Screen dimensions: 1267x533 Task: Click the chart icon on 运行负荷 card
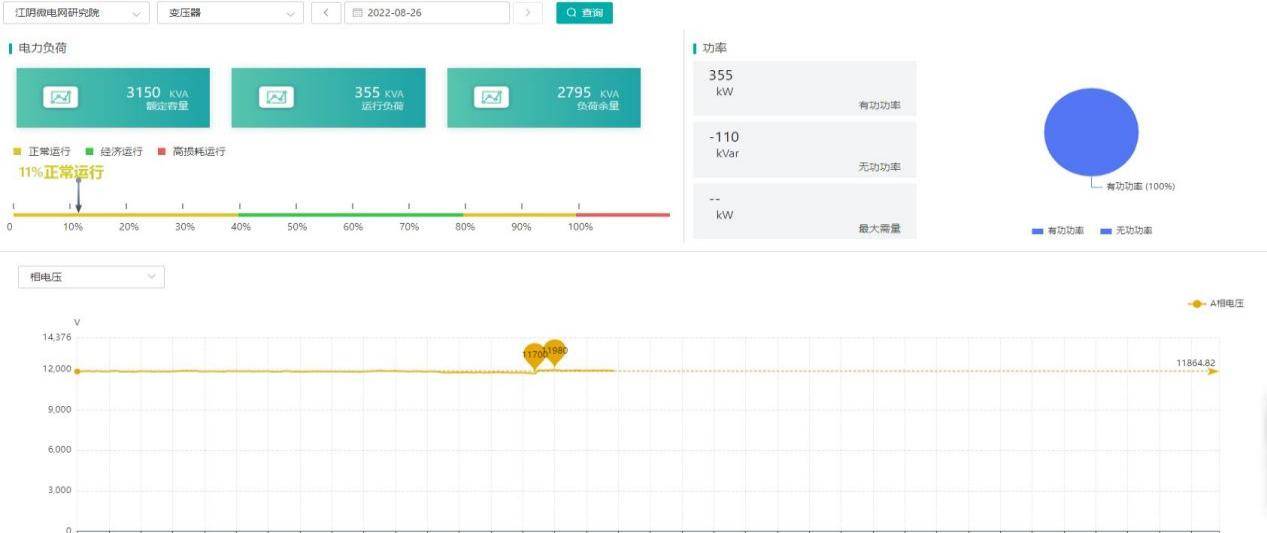coord(277,97)
